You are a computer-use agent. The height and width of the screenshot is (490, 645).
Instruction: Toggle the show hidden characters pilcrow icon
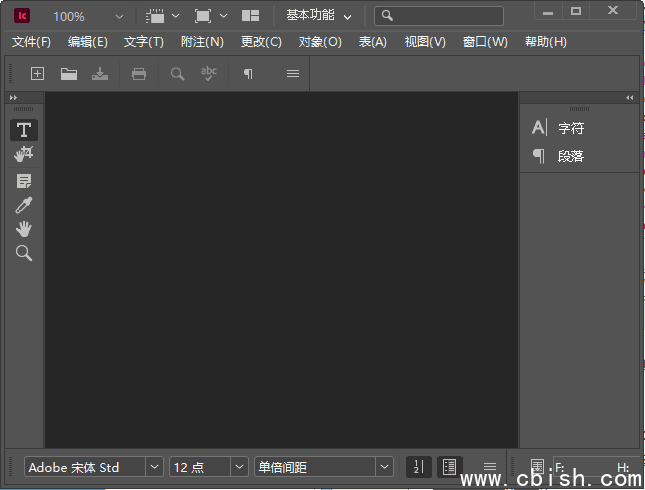pyautogui.click(x=248, y=74)
